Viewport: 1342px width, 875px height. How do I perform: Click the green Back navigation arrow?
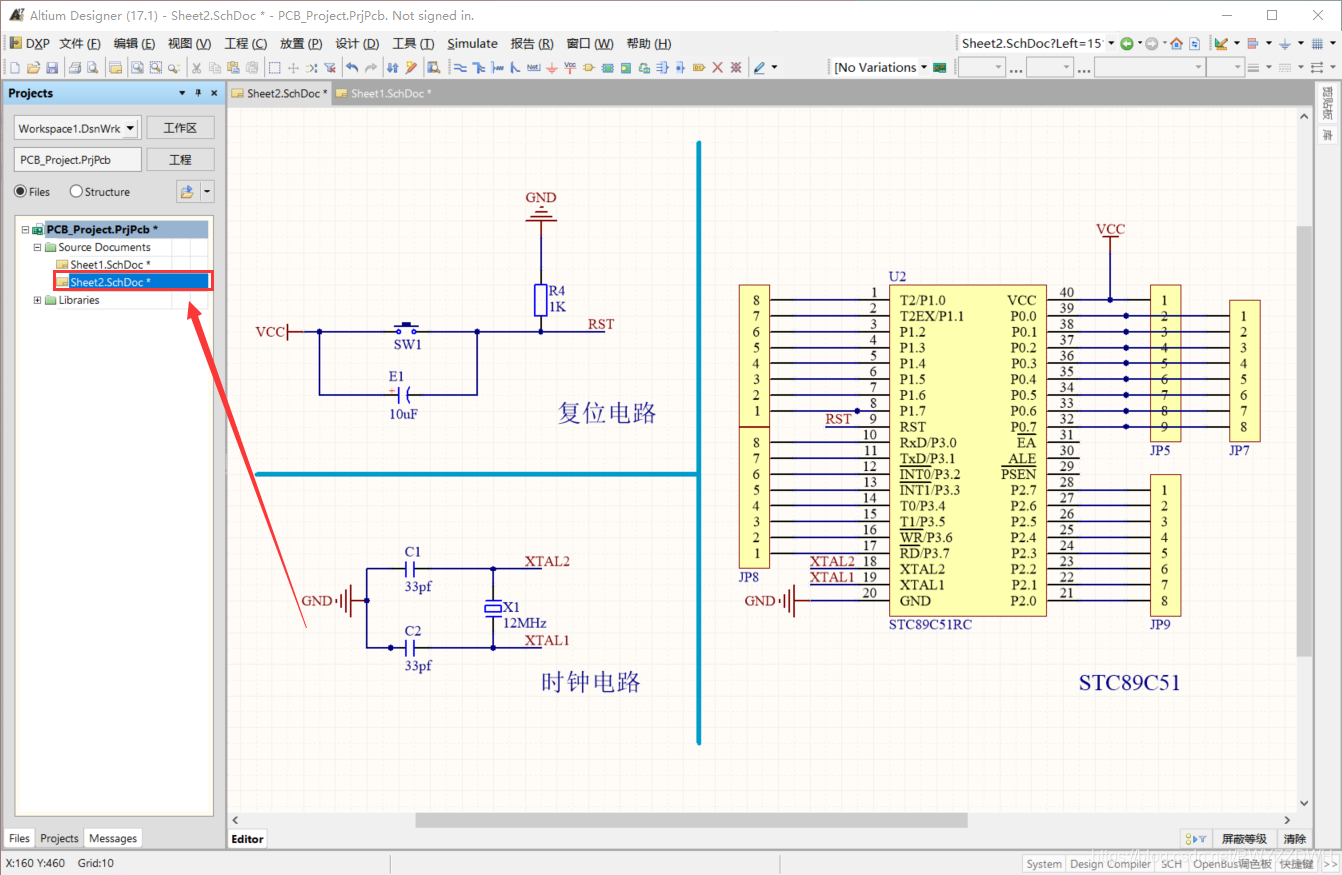(1126, 43)
